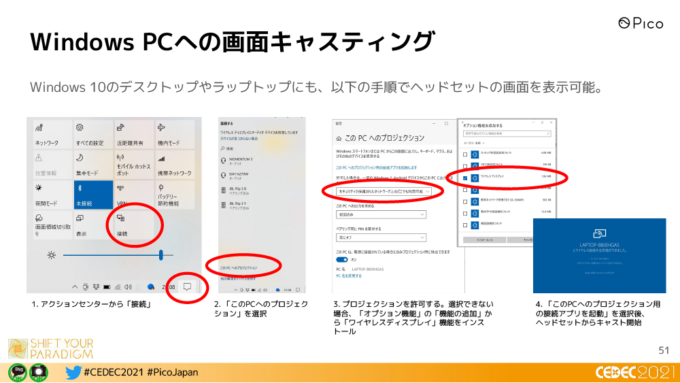This screenshot has width=680, height=383.
Task: Toggle the 近距離共有 tile
Action: pos(134,134)
